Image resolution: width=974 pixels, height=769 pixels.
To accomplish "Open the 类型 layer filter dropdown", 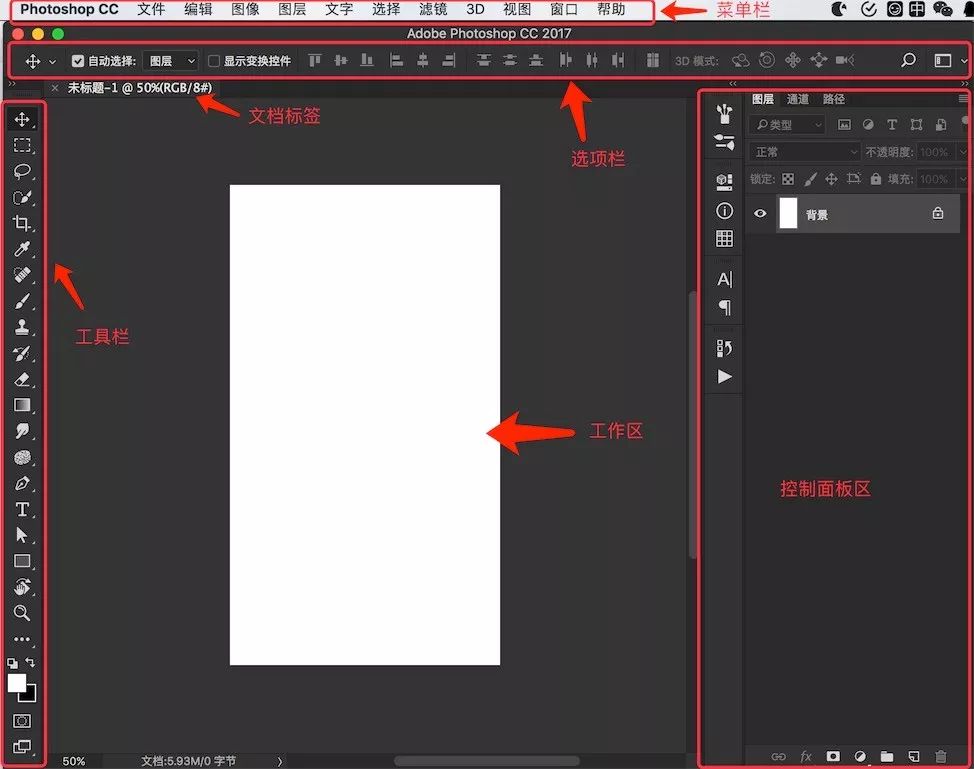I will [x=788, y=124].
